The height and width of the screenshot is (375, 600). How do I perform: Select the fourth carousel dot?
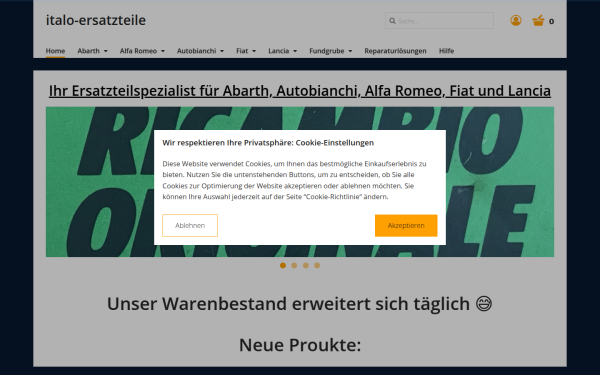tap(317, 265)
